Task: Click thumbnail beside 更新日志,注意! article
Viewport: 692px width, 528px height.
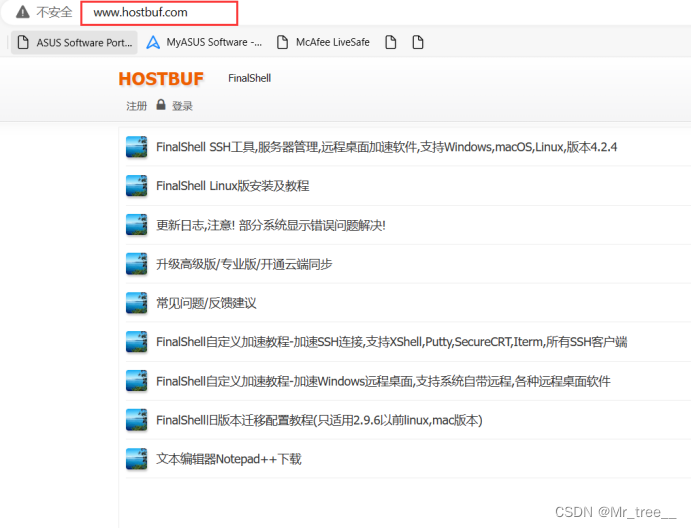Action: [x=136, y=225]
